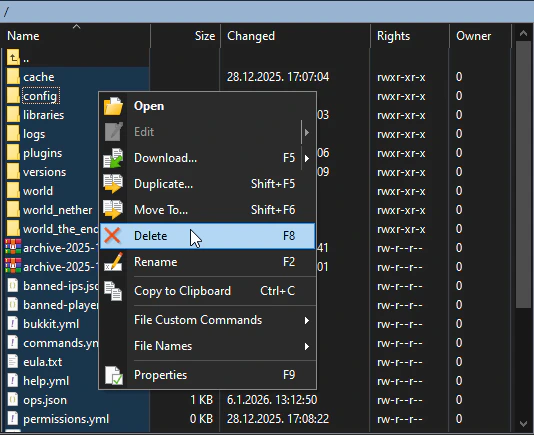Click the world_nether folder icon
This screenshot has height=435, width=534.
13,210
